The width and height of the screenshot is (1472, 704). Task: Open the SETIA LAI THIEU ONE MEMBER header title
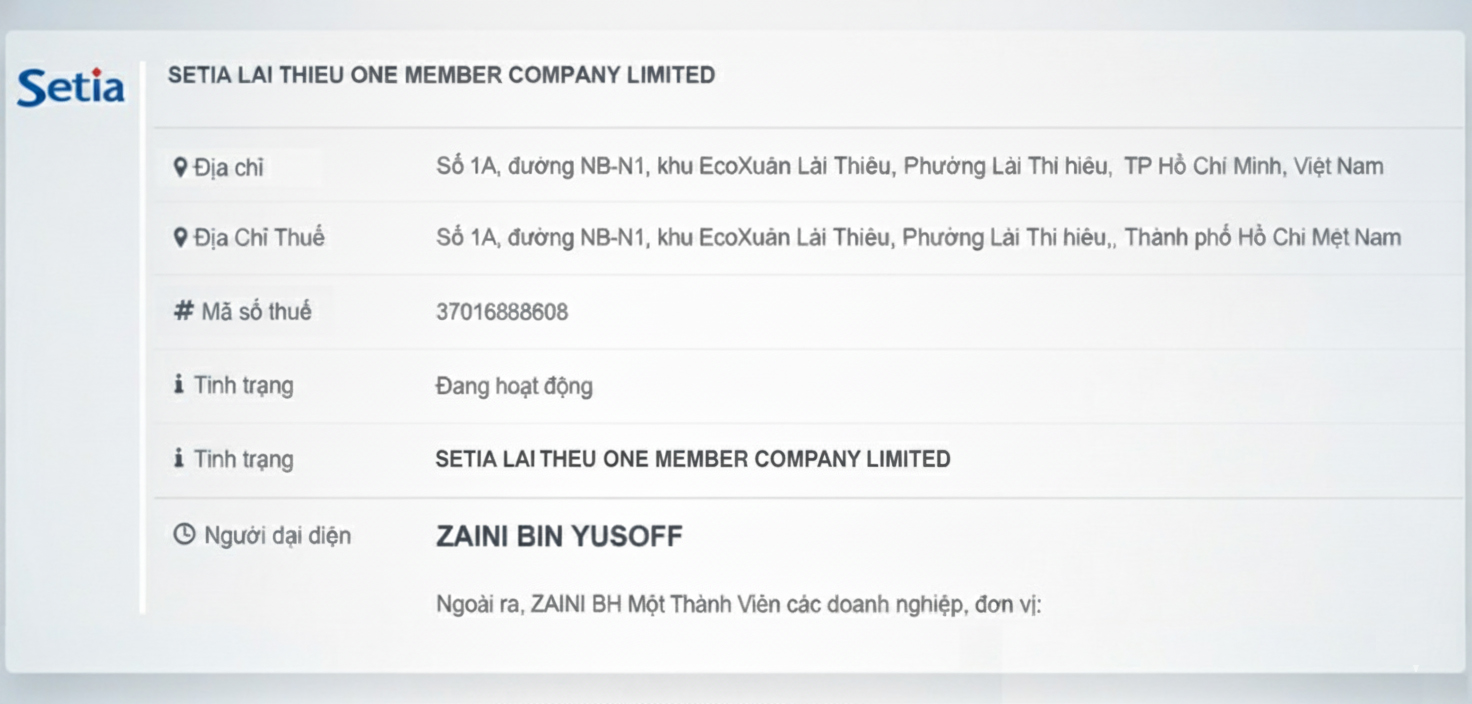[441, 75]
